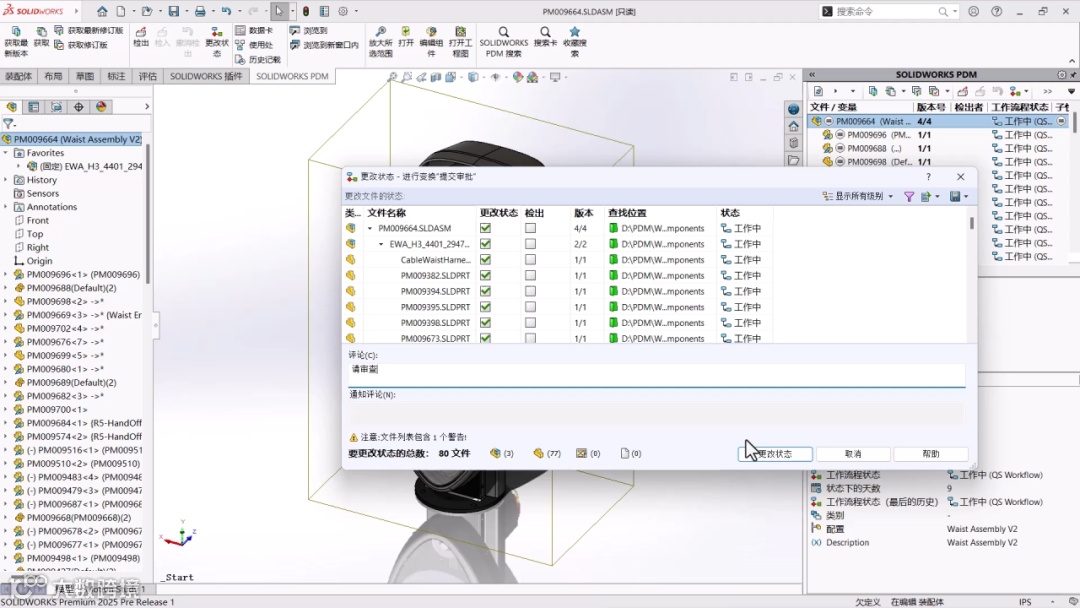Click the 帮助 button in dialog

(931, 454)
